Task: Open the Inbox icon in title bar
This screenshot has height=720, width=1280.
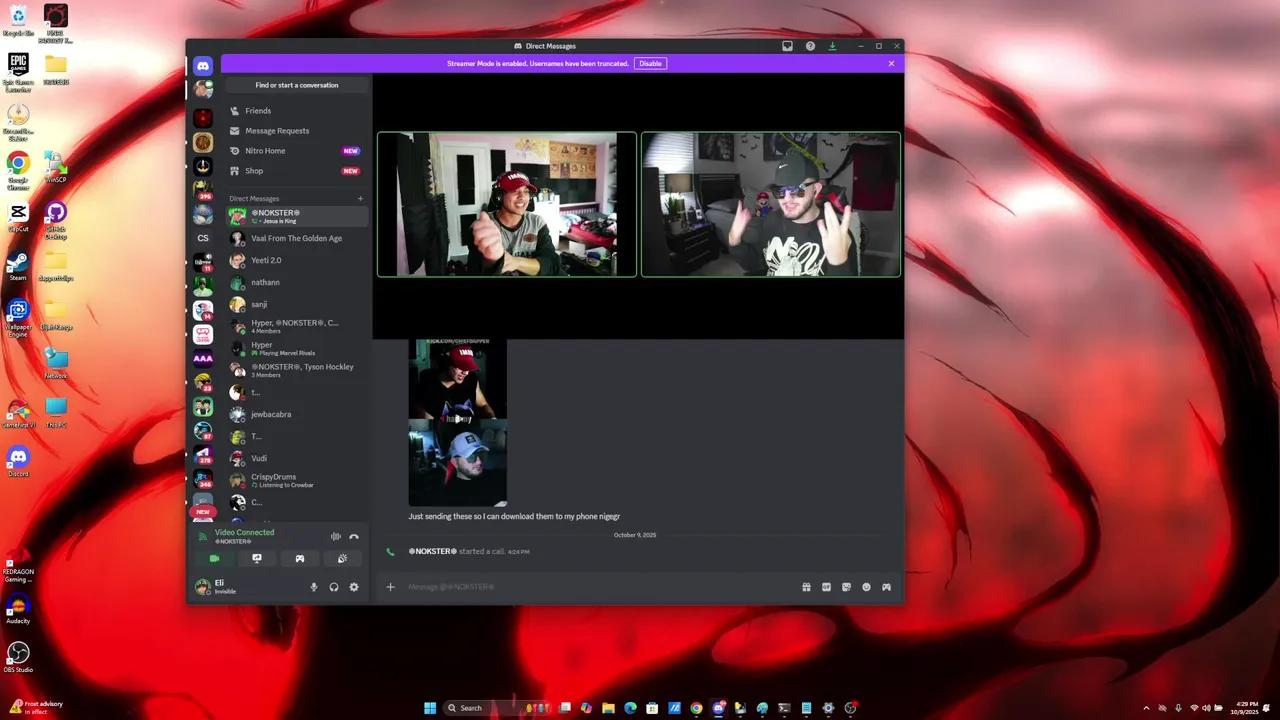Action: click(787, 46)
